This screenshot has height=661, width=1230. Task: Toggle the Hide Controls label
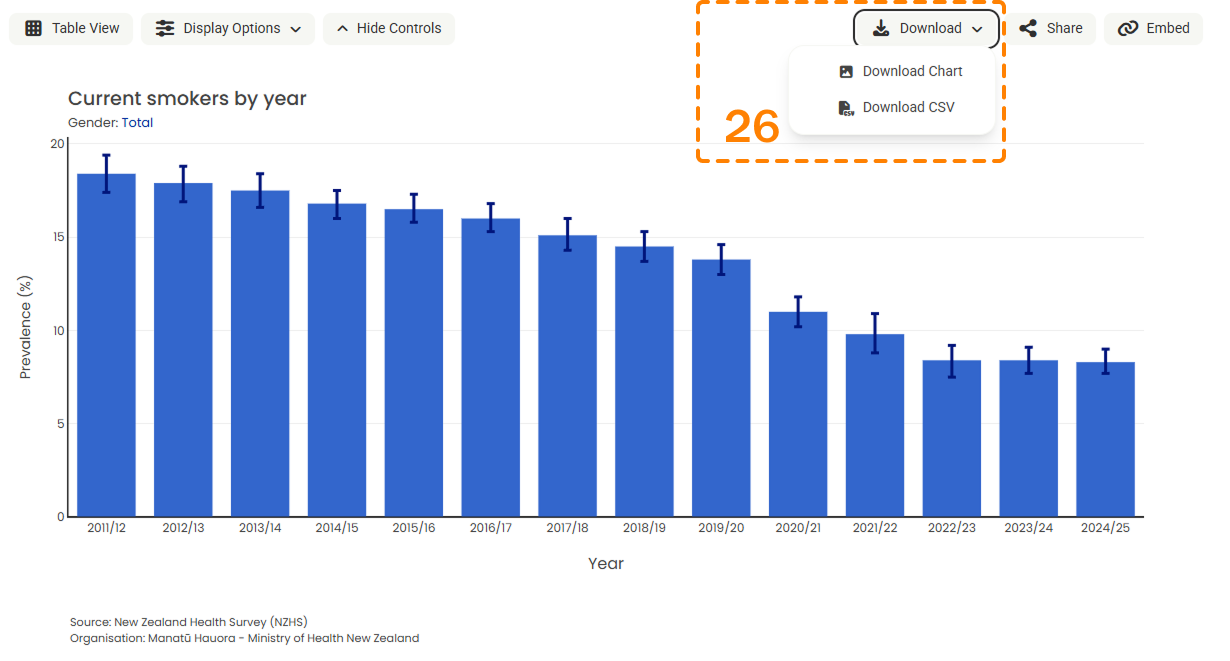point(399,29)
